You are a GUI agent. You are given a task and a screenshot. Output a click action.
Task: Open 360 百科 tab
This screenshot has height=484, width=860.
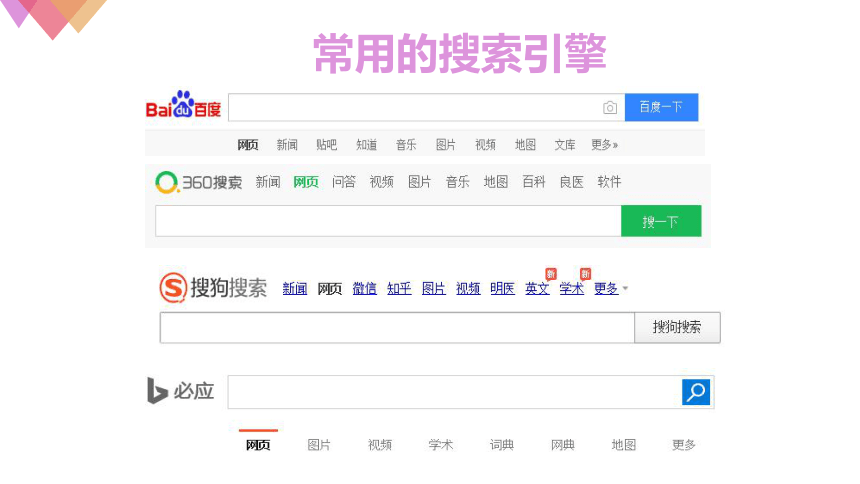click(x=534, y=182)
